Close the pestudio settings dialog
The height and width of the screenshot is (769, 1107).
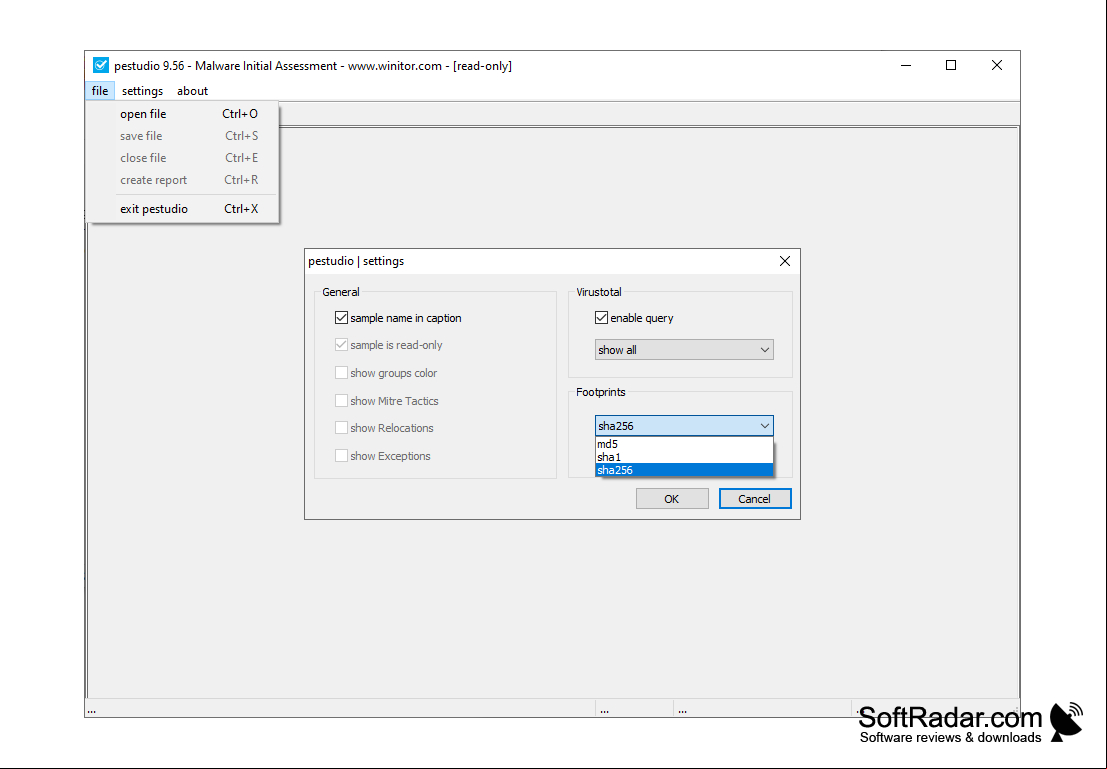(784, 261)
